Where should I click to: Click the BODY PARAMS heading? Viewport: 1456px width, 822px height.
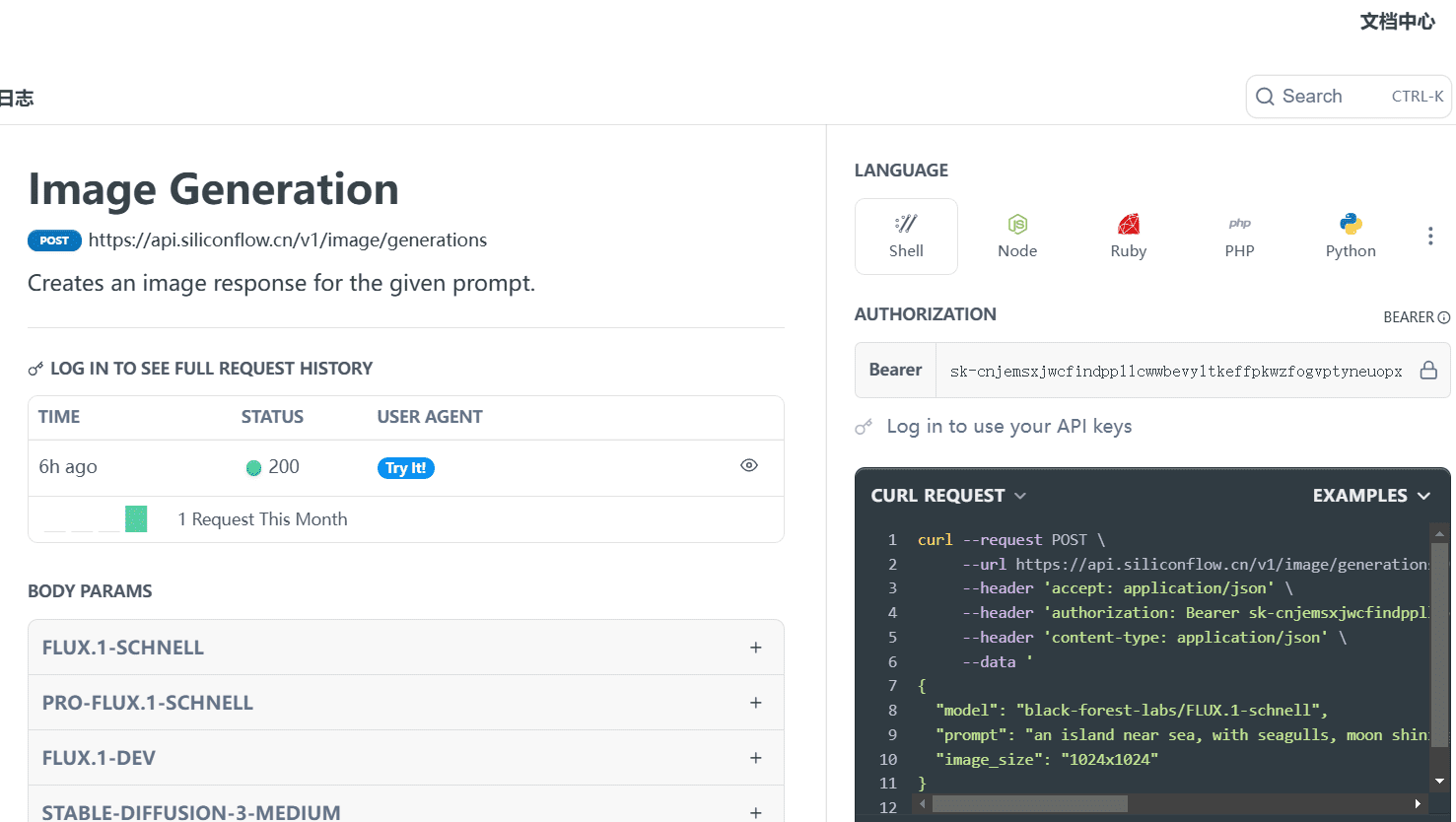click(90, 591)
